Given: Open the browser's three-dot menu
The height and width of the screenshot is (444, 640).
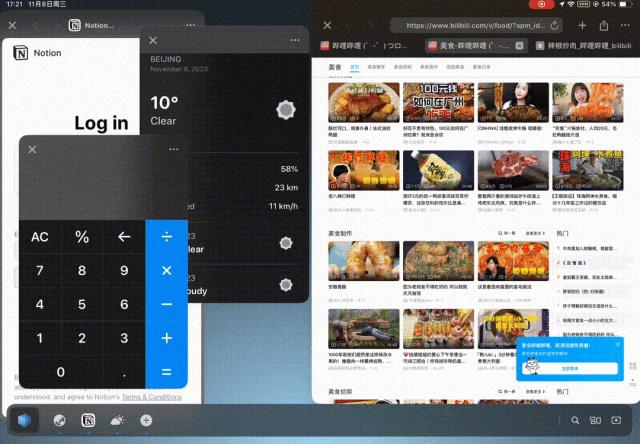Looking at the screenshot, I should click(x=625, y=25).
